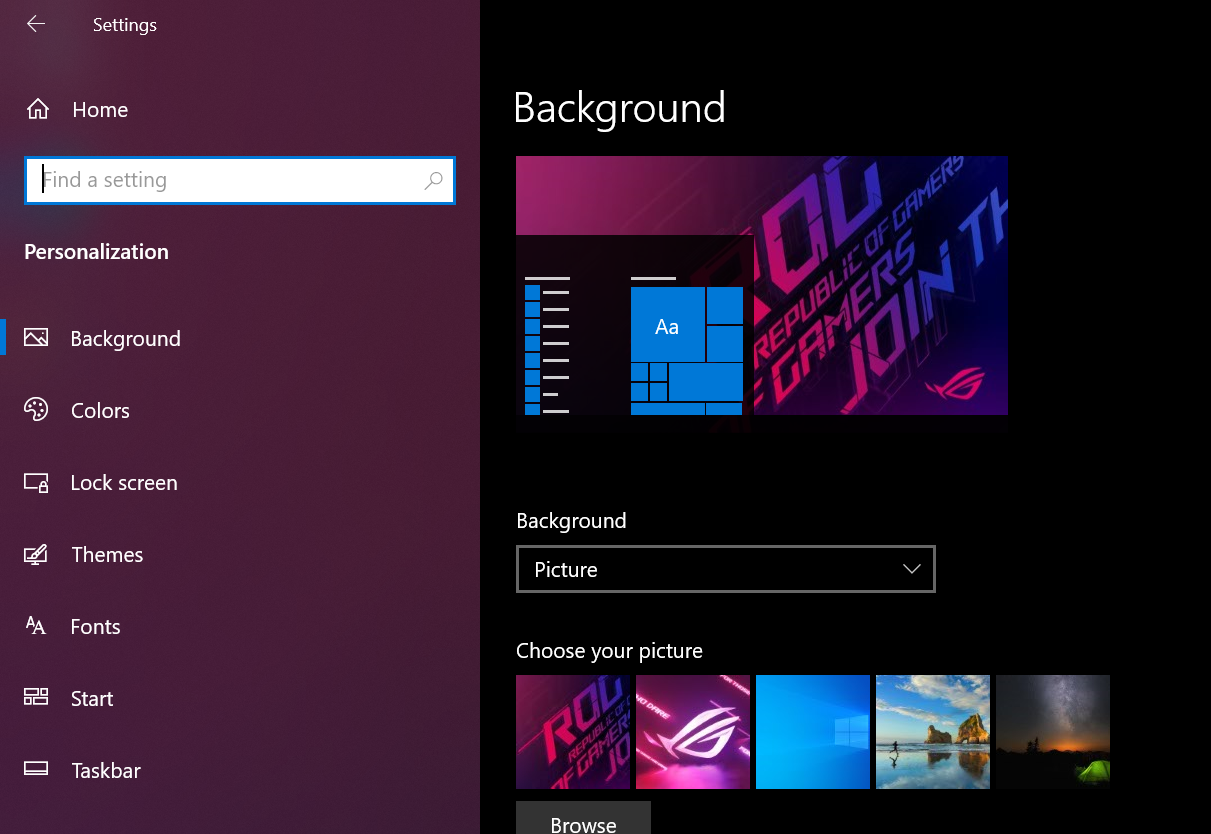Open the Fonts settings page
The height and width of the screenshot is (834, 1211).
[x=95, y=627]
